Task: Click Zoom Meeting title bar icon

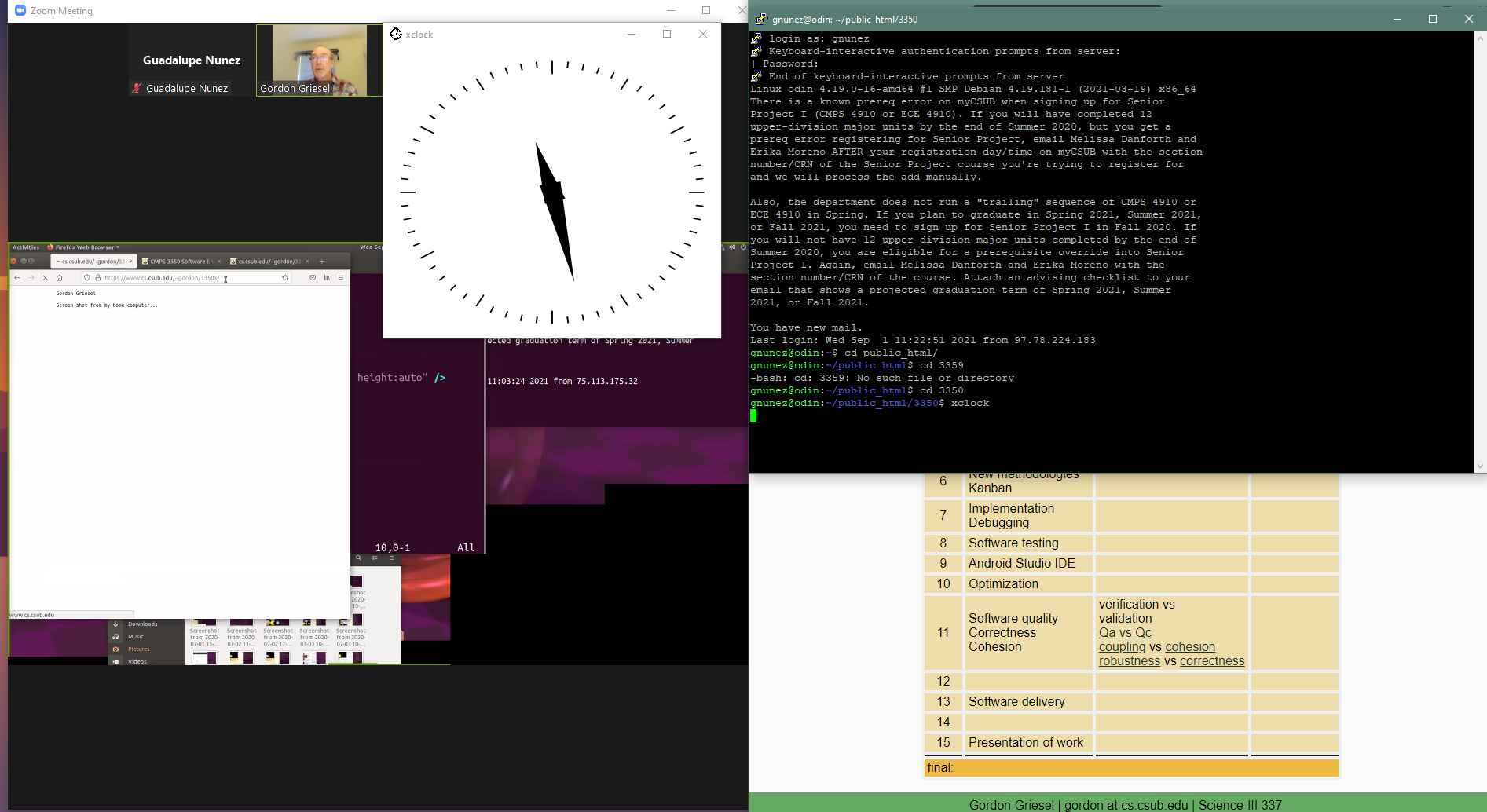Action: point(20,11)
